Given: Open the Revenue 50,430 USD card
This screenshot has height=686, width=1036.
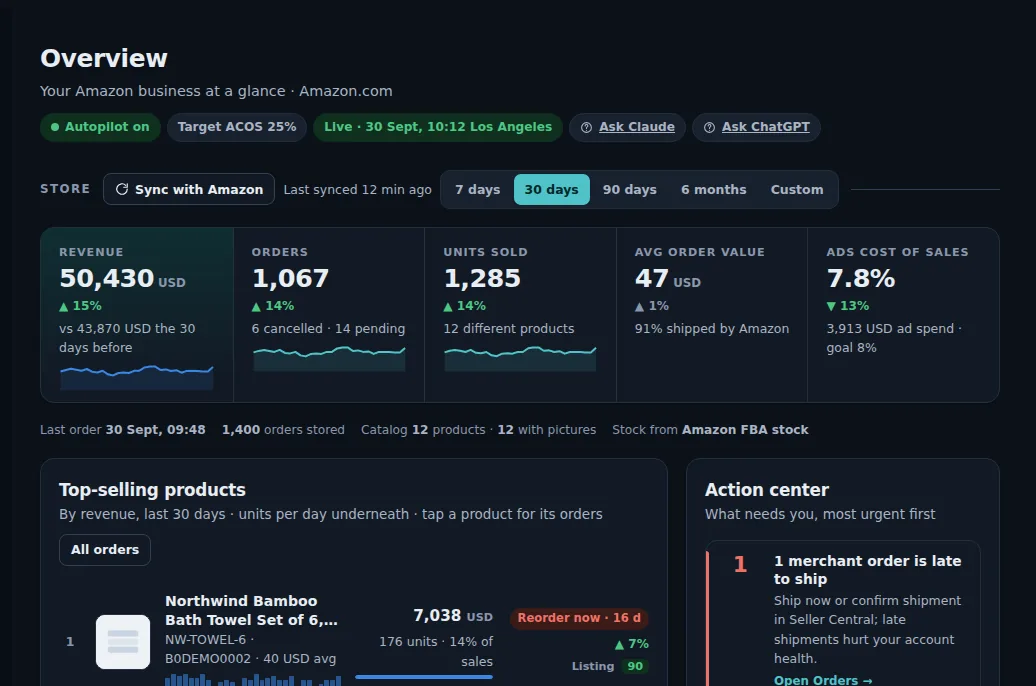Looking at the screenshot, I should (137, 315).
